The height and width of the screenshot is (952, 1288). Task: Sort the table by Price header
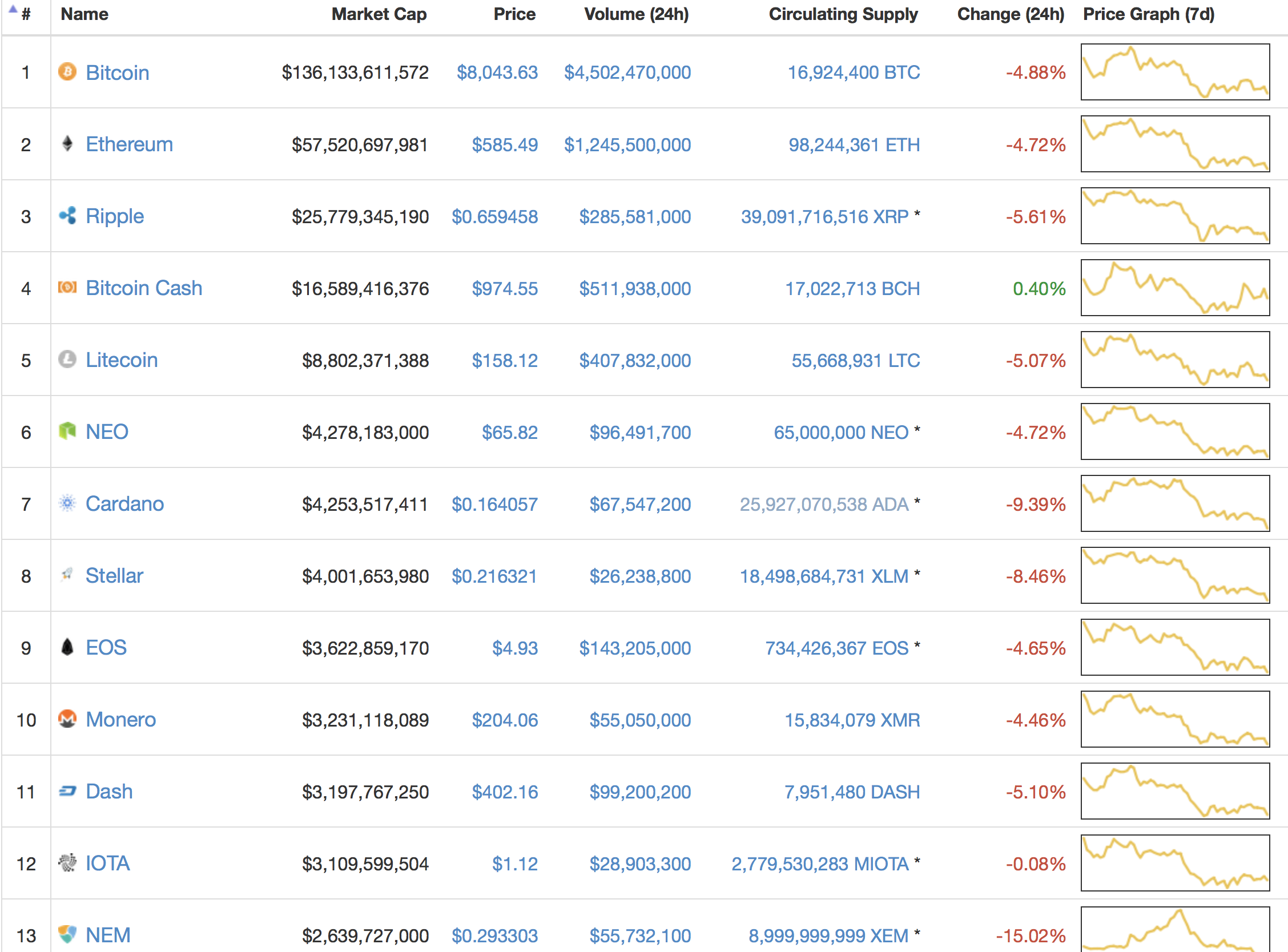tap(514, 14)
